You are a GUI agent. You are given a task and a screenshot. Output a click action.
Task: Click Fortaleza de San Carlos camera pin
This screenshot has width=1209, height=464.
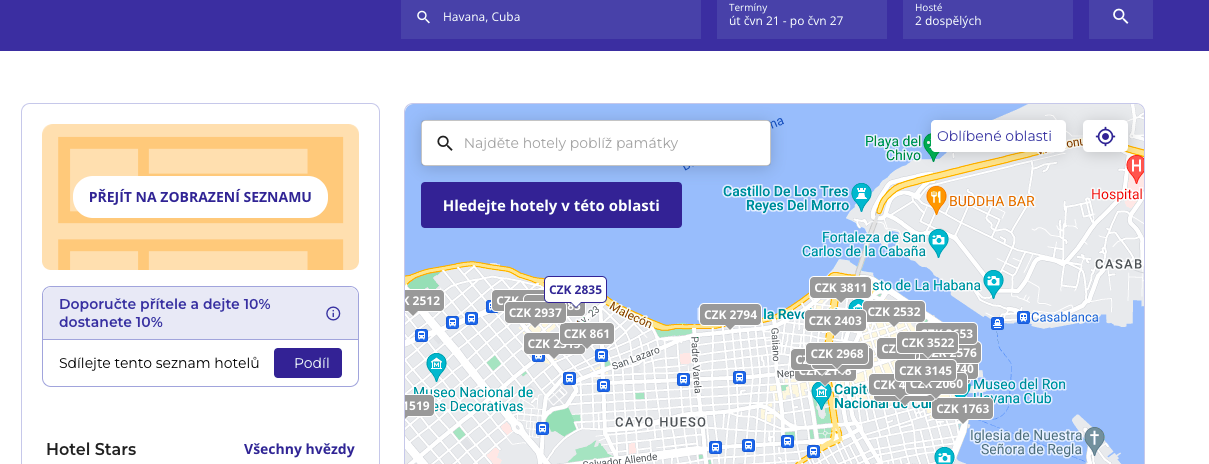938,241
